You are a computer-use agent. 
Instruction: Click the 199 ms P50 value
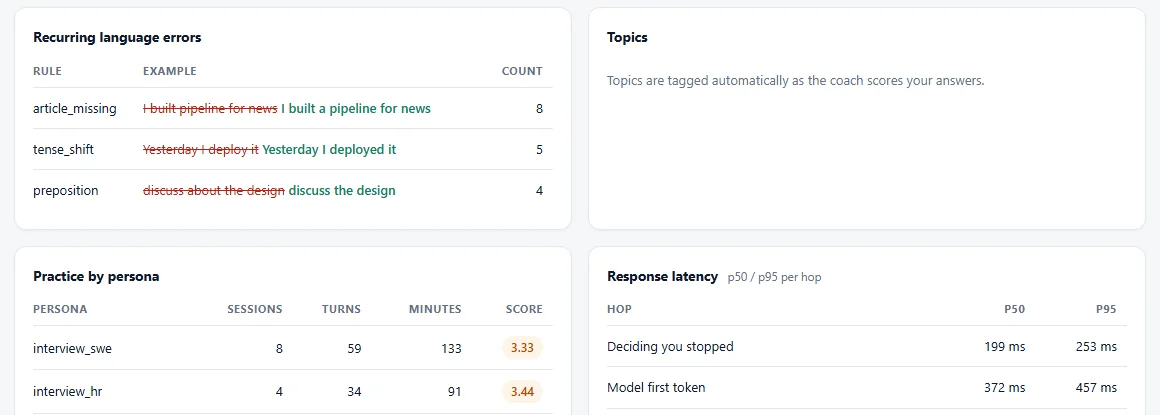pos(1005,346)
